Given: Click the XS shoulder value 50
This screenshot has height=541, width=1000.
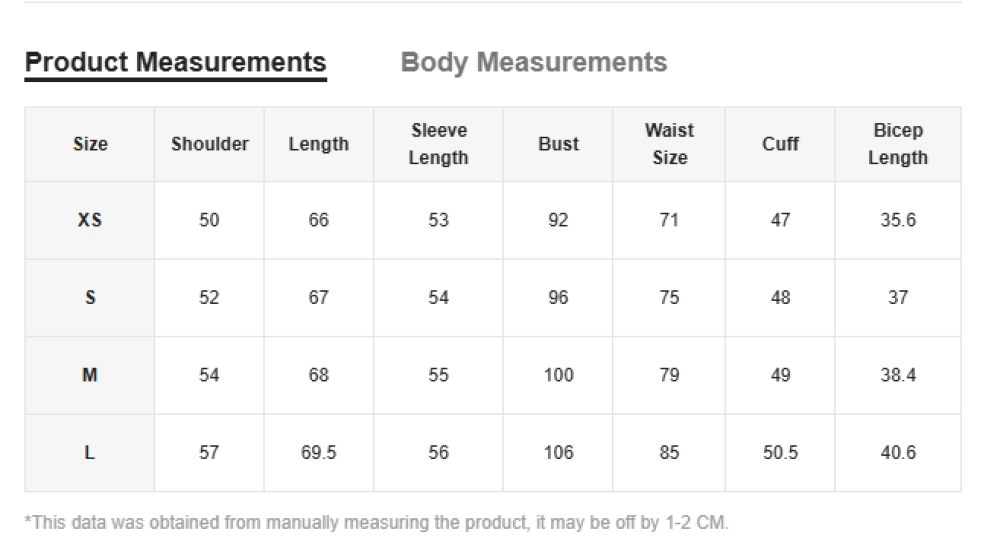Looking at the screenshot, I should click(209, 220).
